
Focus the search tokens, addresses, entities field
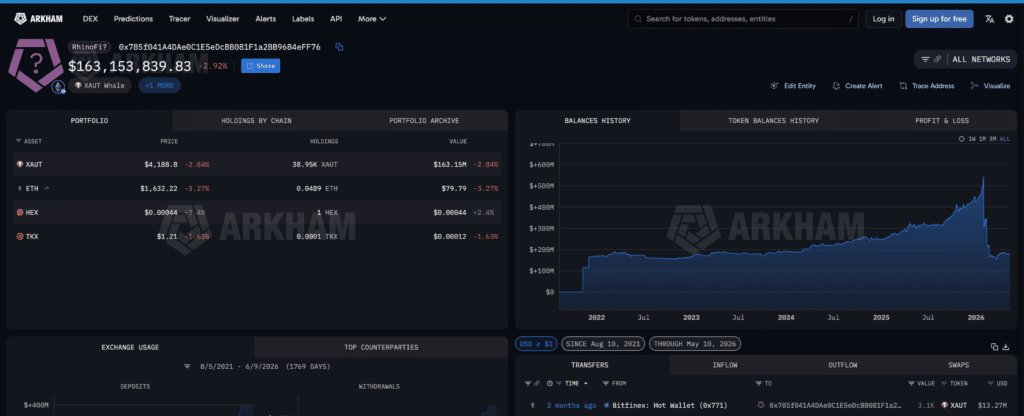(744, 19)
